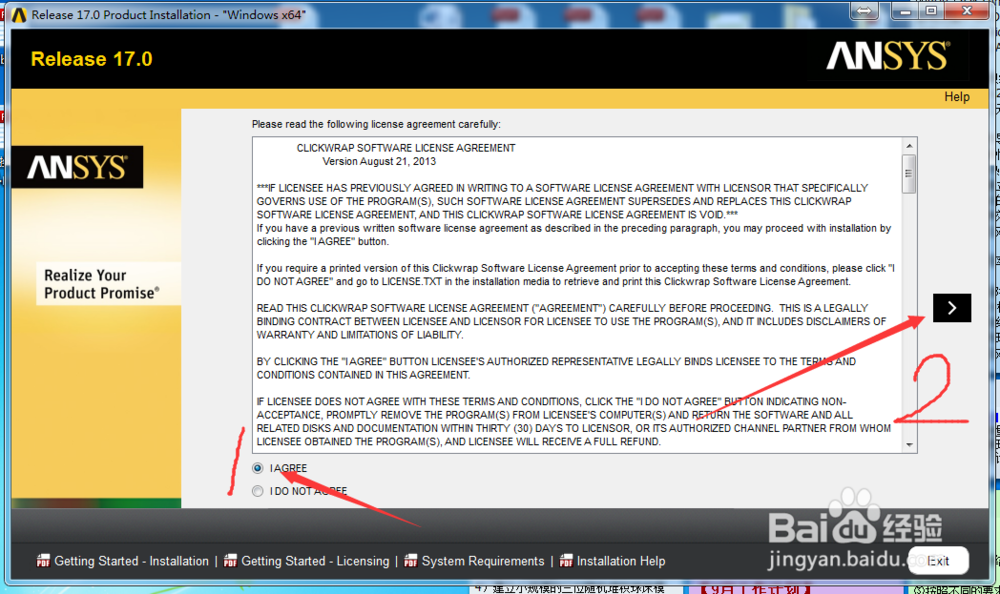Minimize the installation window

(x=904, y=11)
